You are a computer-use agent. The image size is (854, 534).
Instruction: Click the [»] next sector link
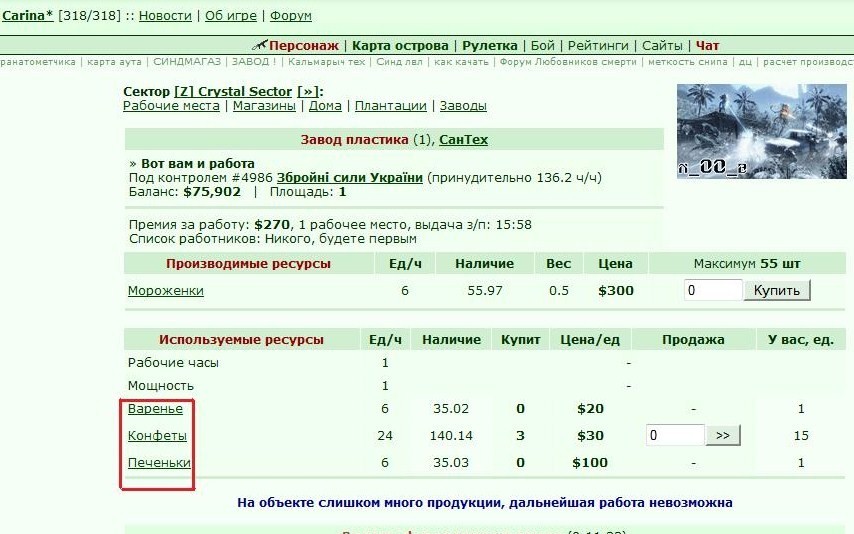(x=308, y=92)
